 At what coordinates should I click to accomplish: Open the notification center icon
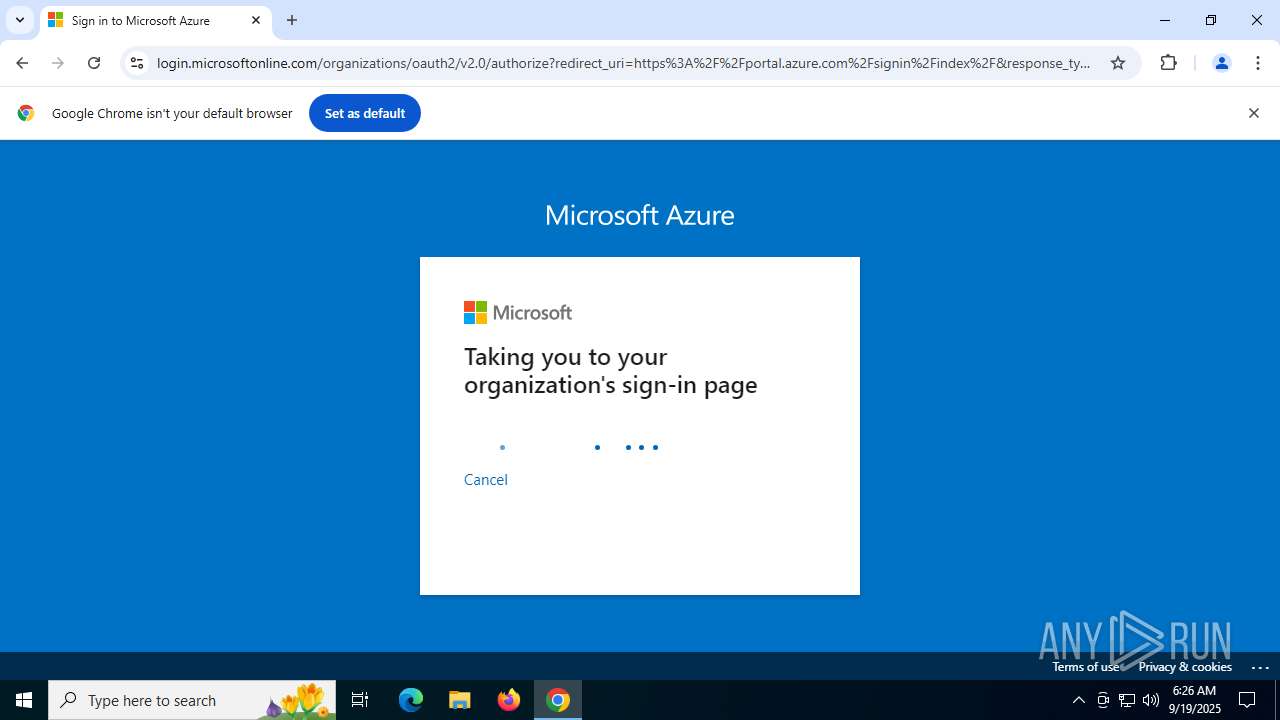[1247, 700]
